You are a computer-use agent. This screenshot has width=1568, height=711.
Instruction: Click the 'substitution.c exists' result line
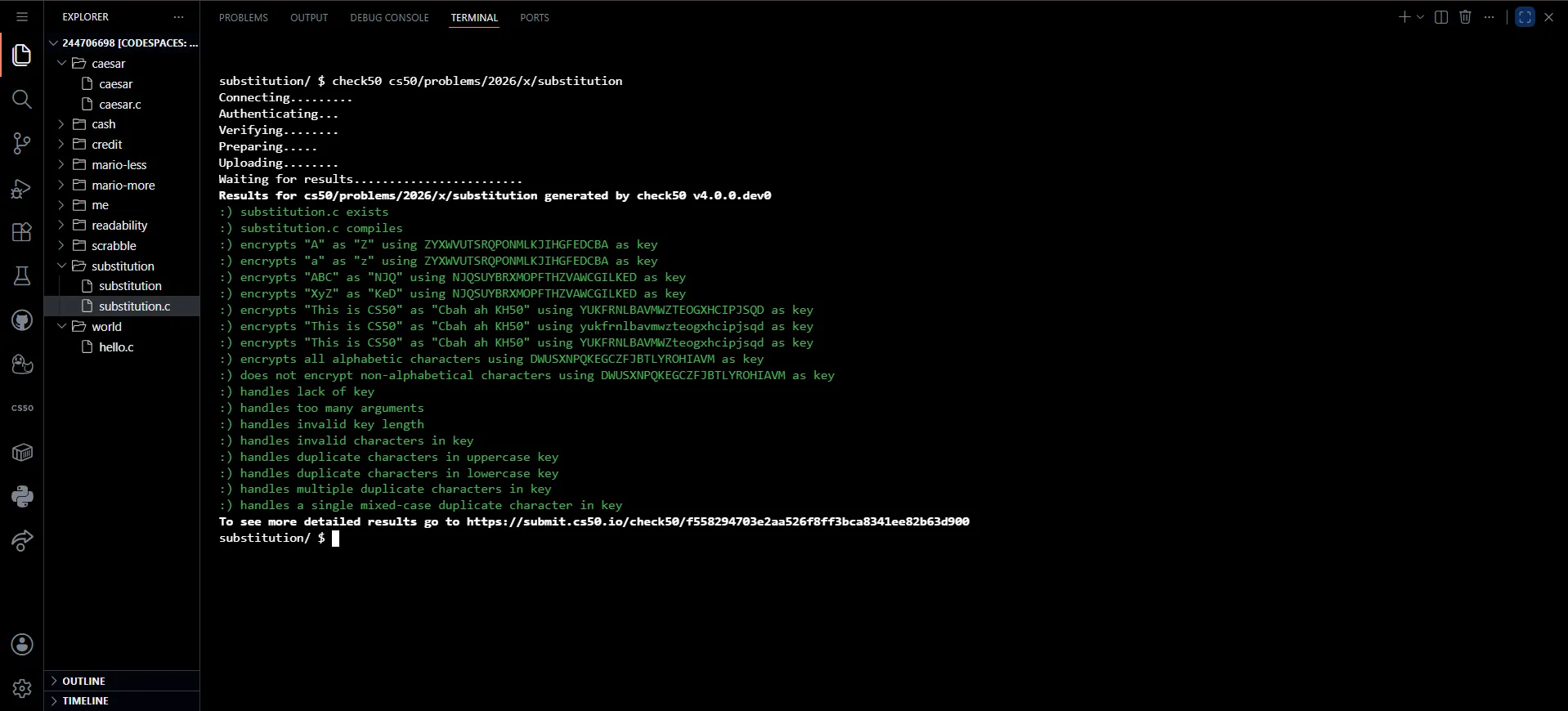coord(303,212)
